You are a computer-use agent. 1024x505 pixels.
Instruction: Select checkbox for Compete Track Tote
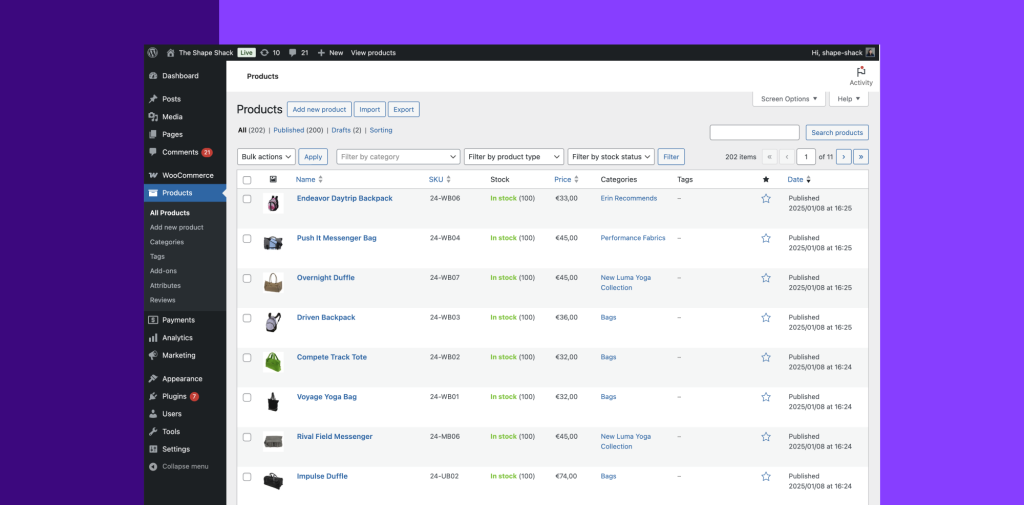click(x=247, y=357)
